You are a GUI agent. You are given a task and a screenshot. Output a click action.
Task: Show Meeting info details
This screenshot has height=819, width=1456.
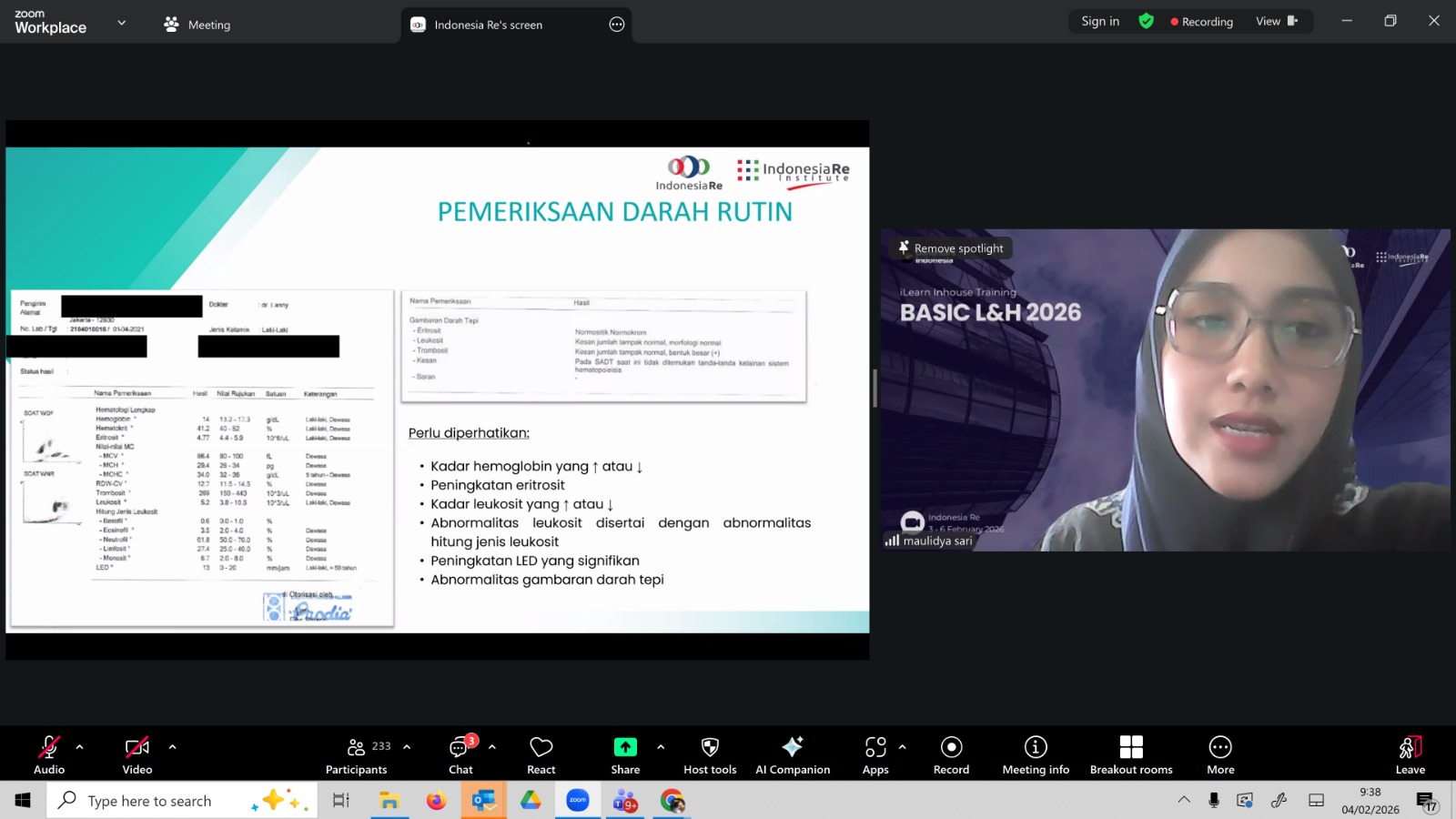[1036, 754]
